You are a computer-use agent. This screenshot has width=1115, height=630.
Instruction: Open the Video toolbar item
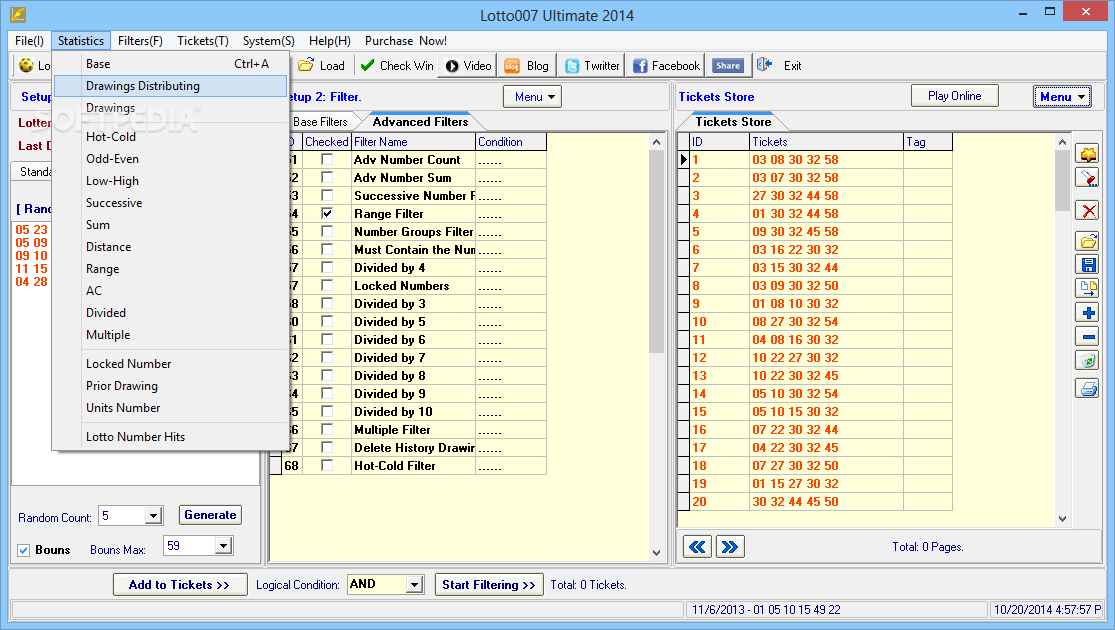coord(469,65)
